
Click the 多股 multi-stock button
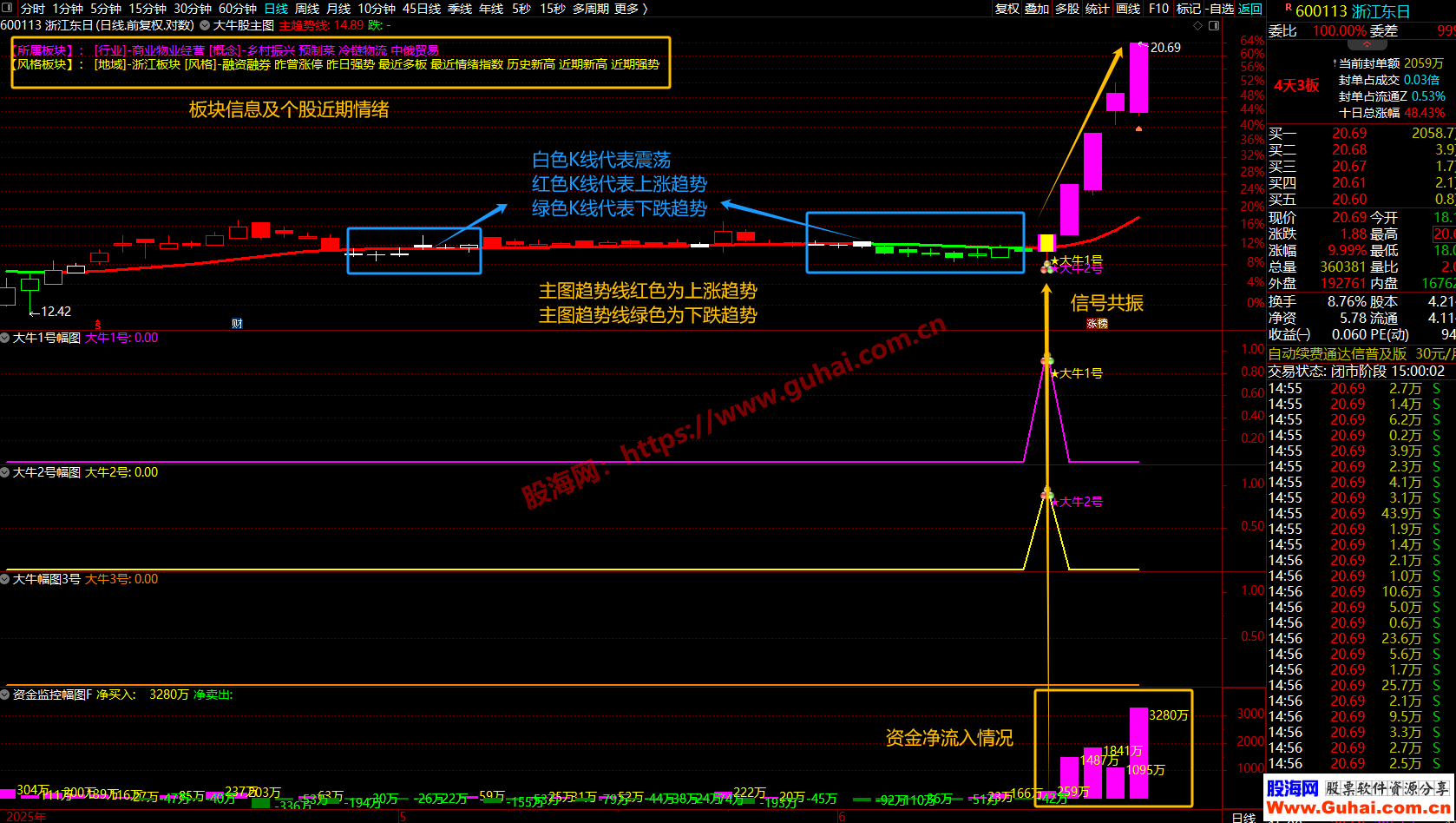[1067, 9]
